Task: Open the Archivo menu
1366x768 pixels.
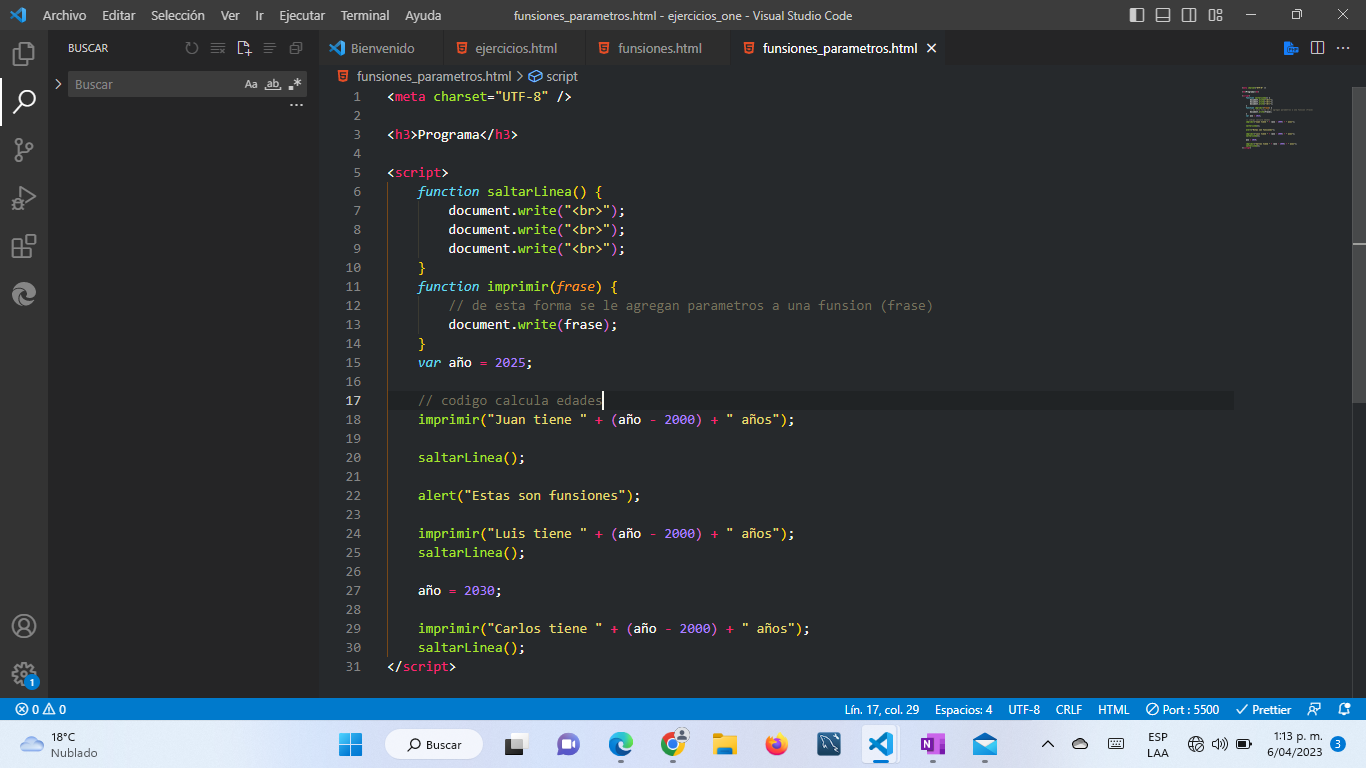Action: click(x=64, y=15)
